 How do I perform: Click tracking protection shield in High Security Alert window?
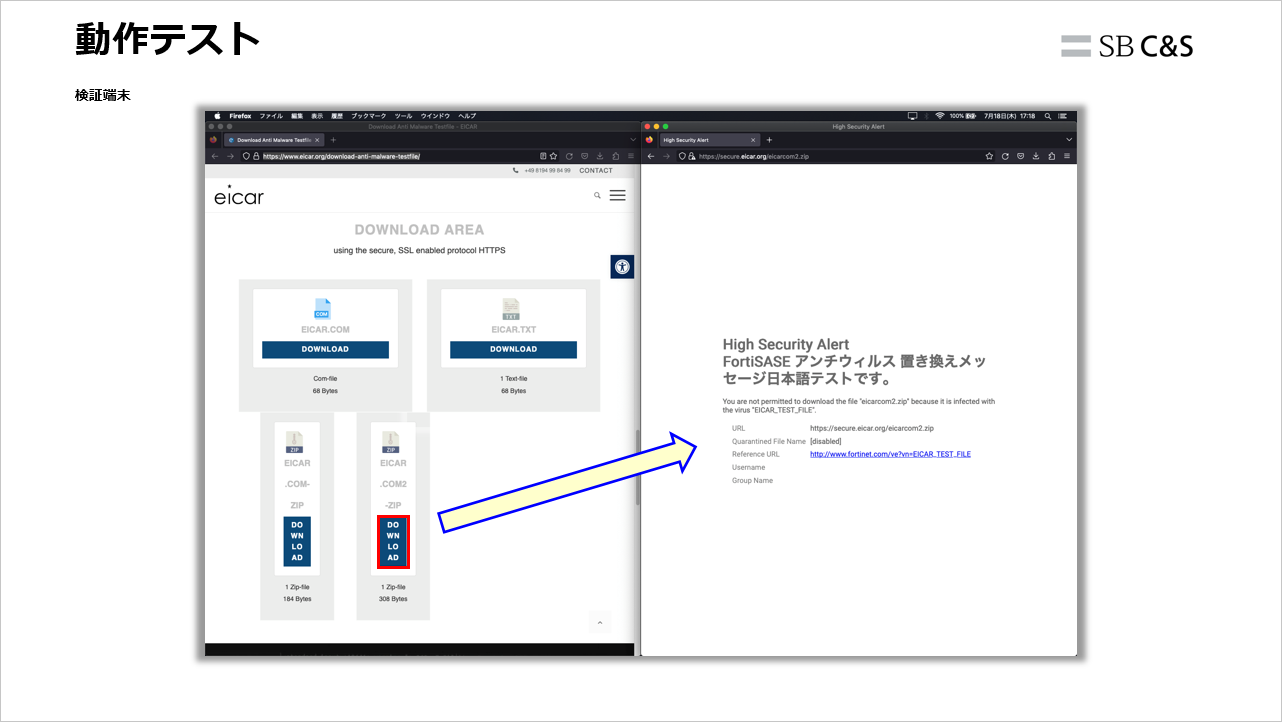(x=682, y=156)
